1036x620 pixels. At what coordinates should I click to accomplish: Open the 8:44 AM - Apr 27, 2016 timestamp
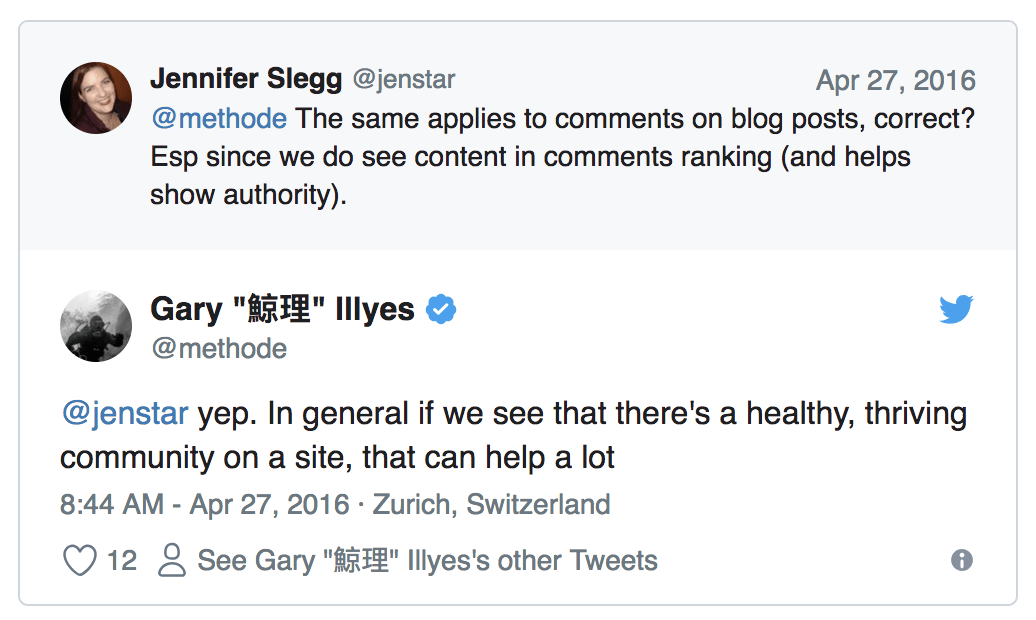tap(204, 504)
